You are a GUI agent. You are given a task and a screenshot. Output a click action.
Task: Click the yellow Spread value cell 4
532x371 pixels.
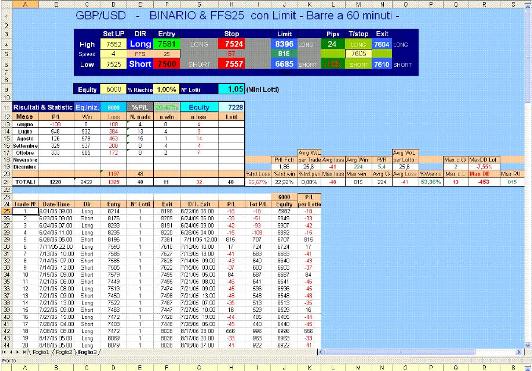(x=114, y=54)
